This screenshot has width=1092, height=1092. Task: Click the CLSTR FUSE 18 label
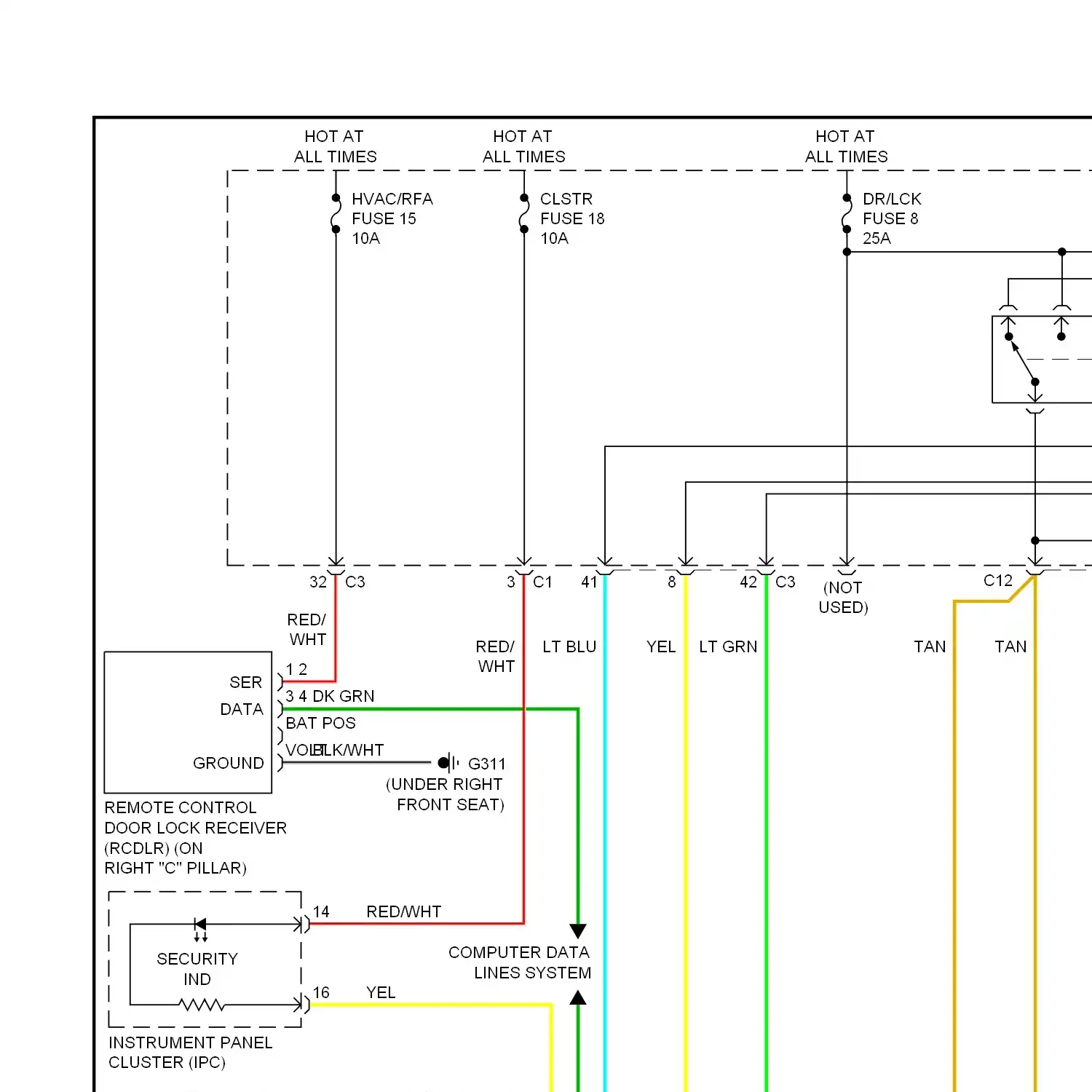pos(572,218)
